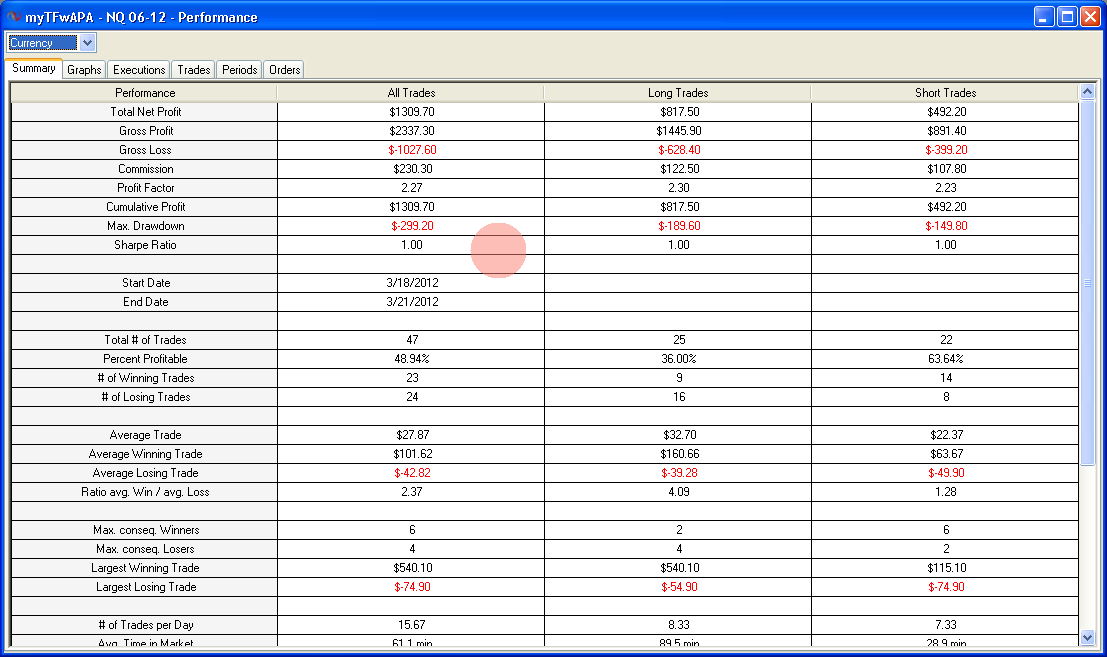1107x657 pixels.
Task: Switch to the Graphs tab
Action: click(84, 70)
